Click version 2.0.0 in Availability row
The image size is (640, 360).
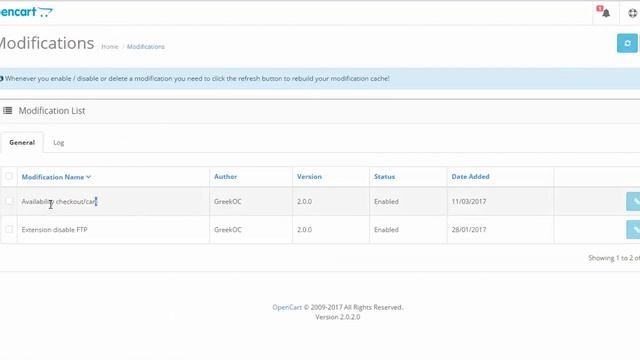304,201
